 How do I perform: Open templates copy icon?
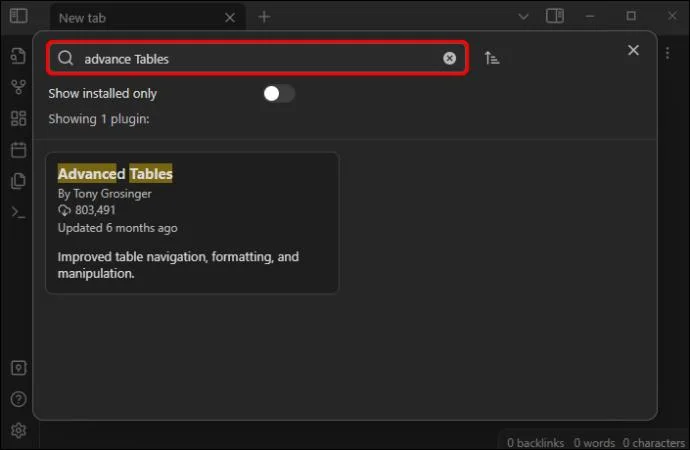(18, 181)
